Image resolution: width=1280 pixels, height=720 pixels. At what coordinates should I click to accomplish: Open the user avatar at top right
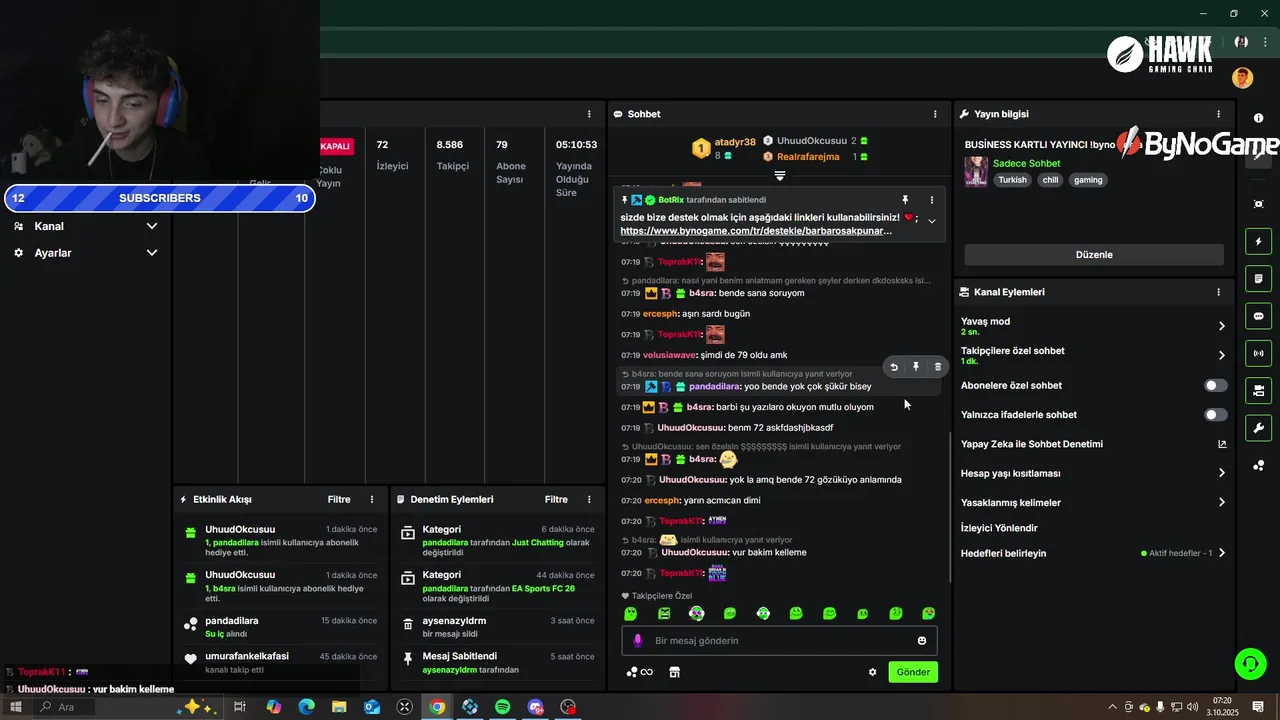tap(1242, 78)
